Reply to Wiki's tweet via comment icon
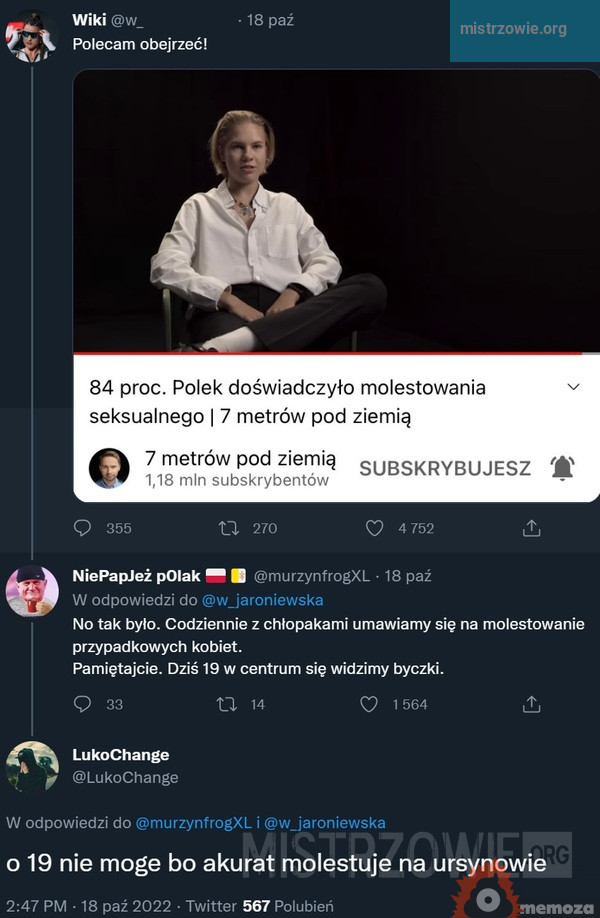Screen dimensions: 600x918 (x=83, y=527)
